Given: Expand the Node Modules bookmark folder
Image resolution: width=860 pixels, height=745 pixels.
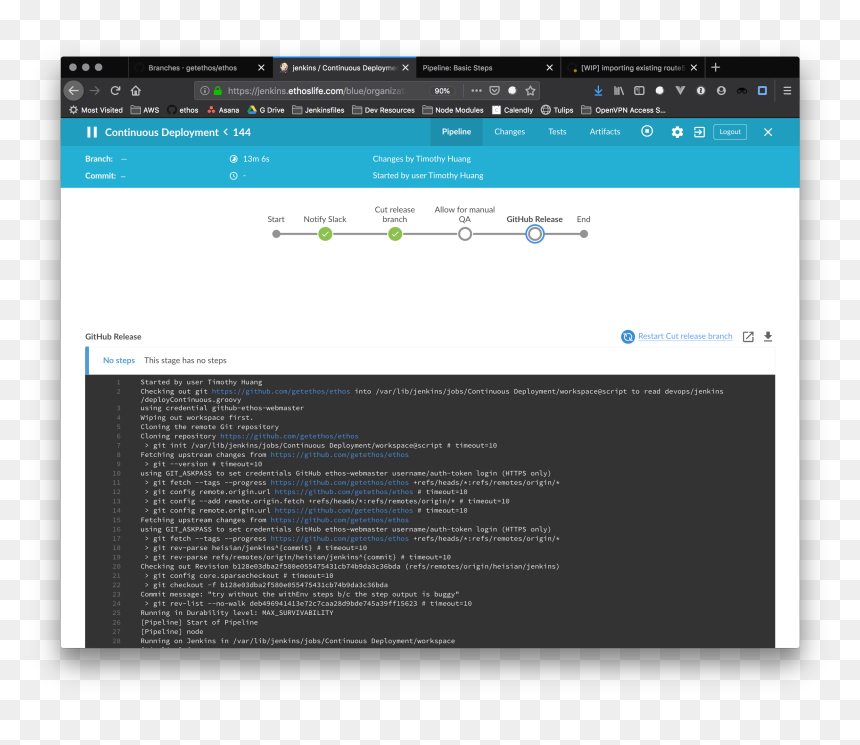Looking at the screenshot, I should (453, 110).
